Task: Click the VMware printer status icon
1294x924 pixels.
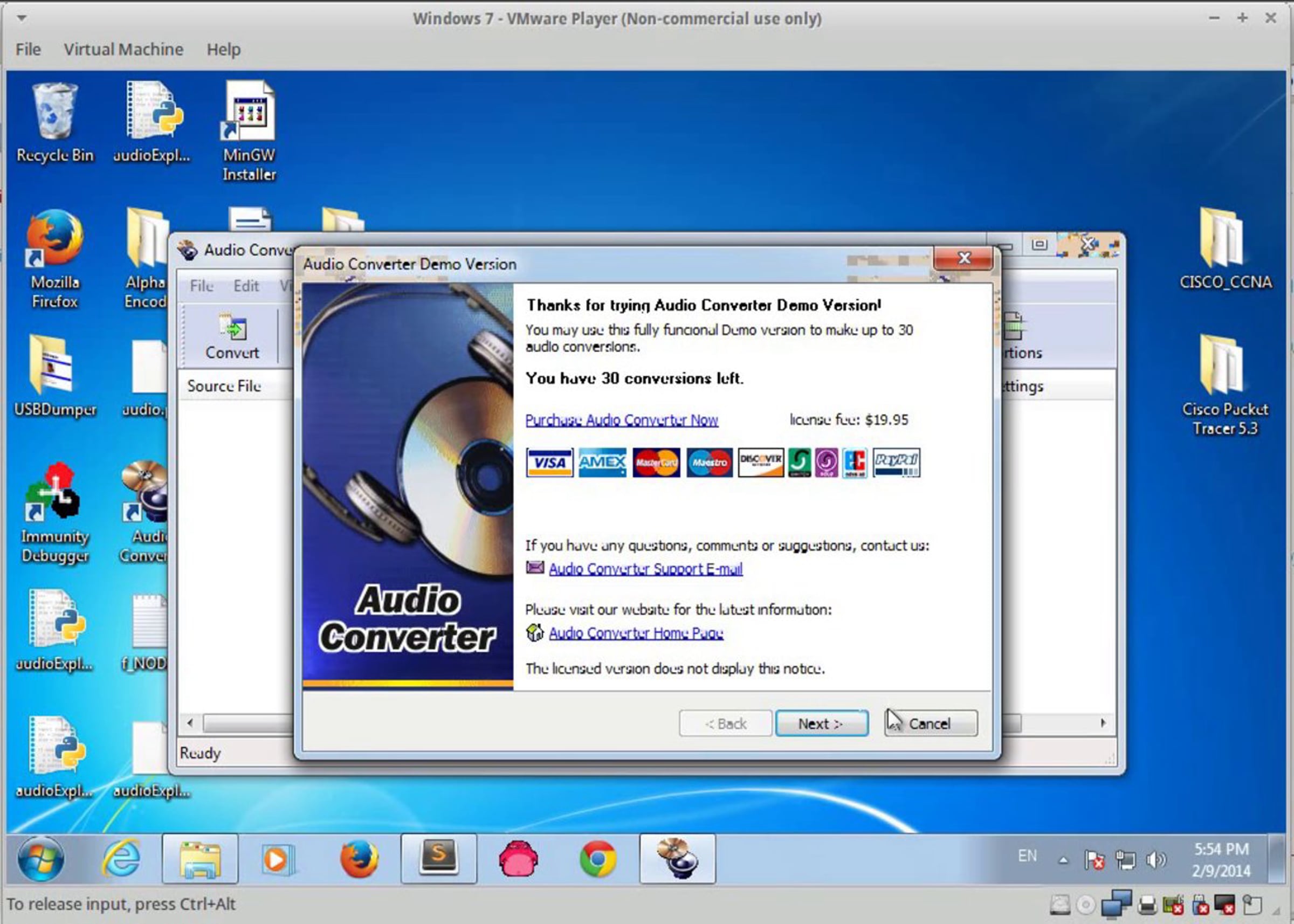Action: tap(1147, 904)
